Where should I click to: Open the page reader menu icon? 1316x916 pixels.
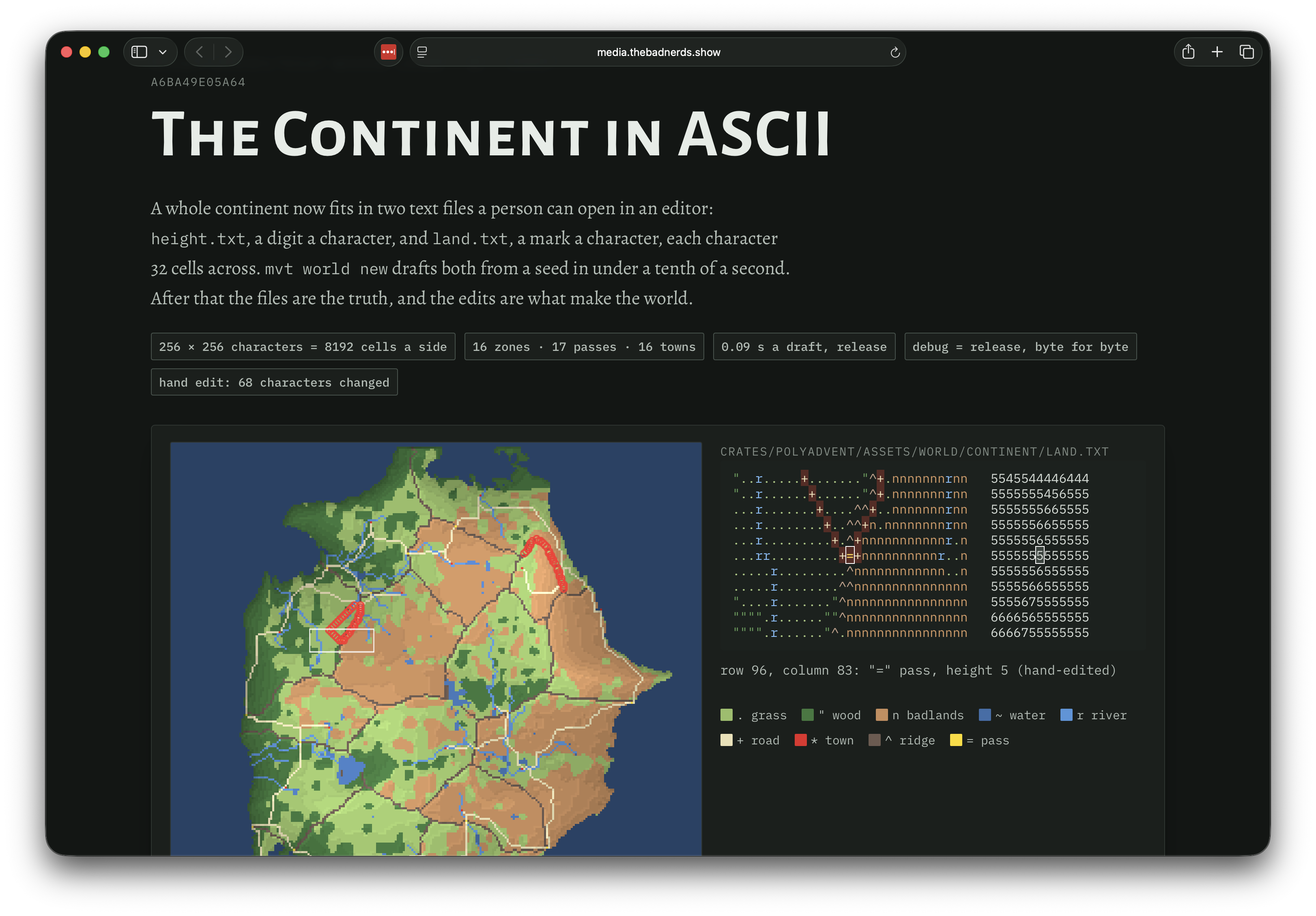[x=422, y=52]
